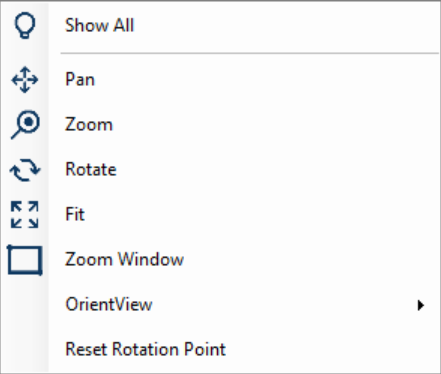441x374 pixels.
Task: Activate the Rotate circular arrows icon
Action: coord(25,170)
